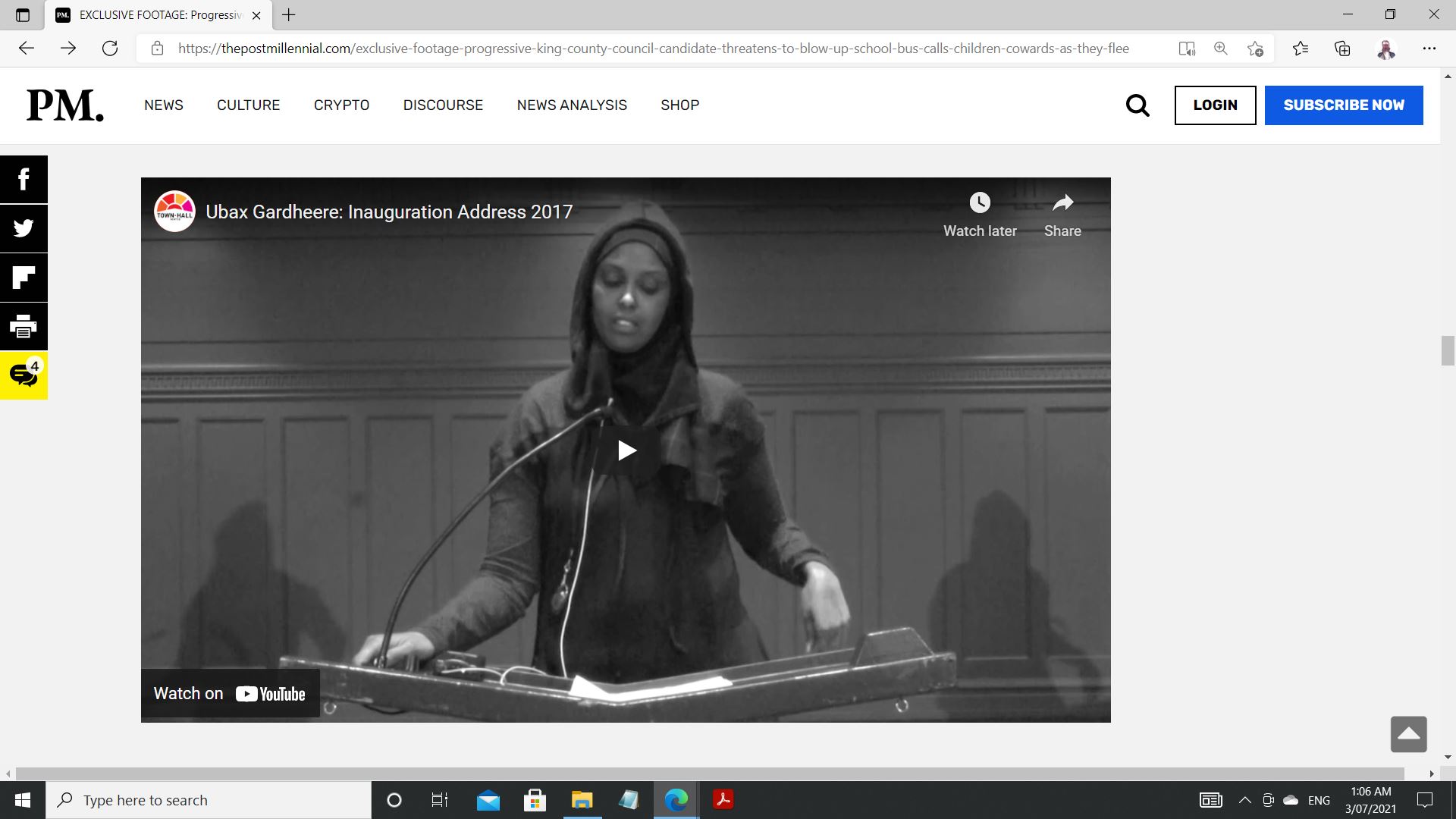This screenshot has height=819, width=1456.
Task: Add page to favorites star icon
Action: 1255,49
